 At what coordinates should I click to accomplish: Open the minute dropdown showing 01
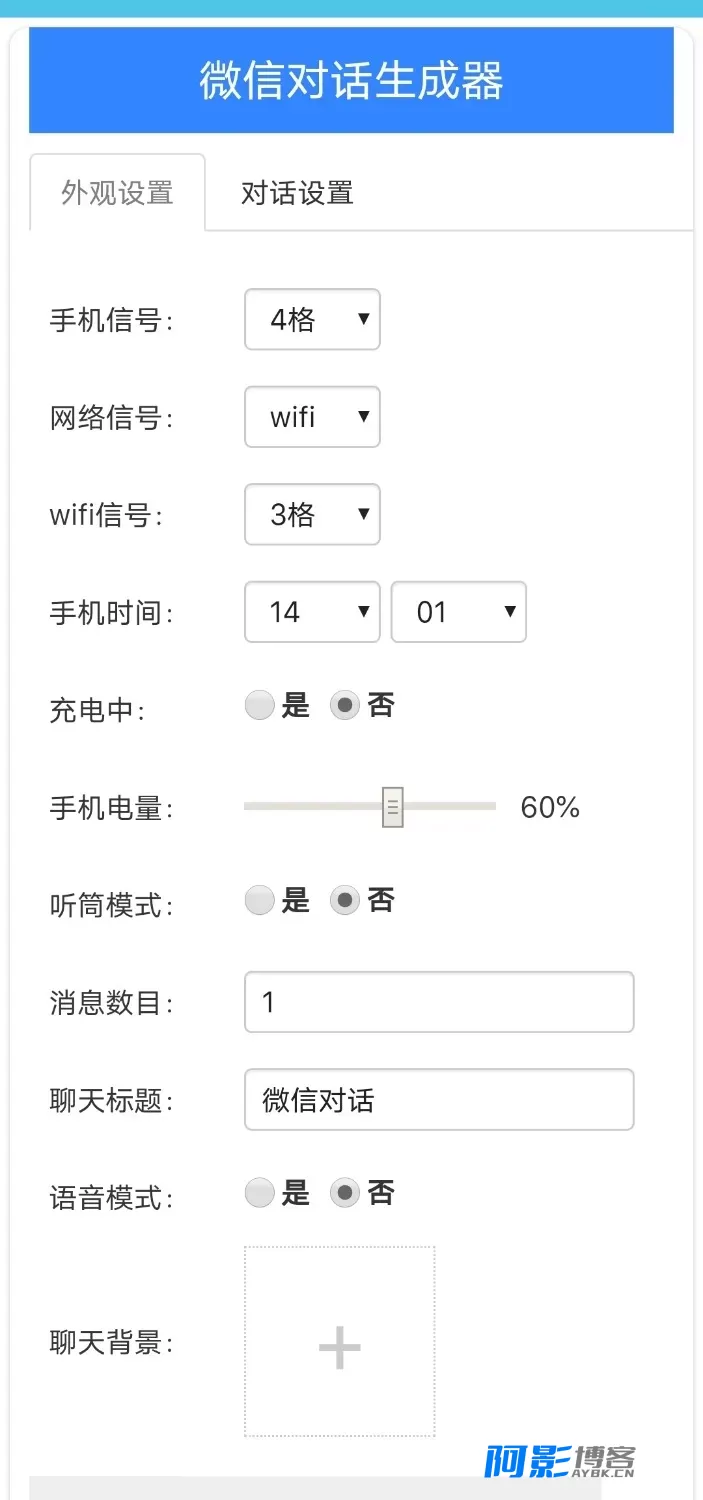(458, 612)
